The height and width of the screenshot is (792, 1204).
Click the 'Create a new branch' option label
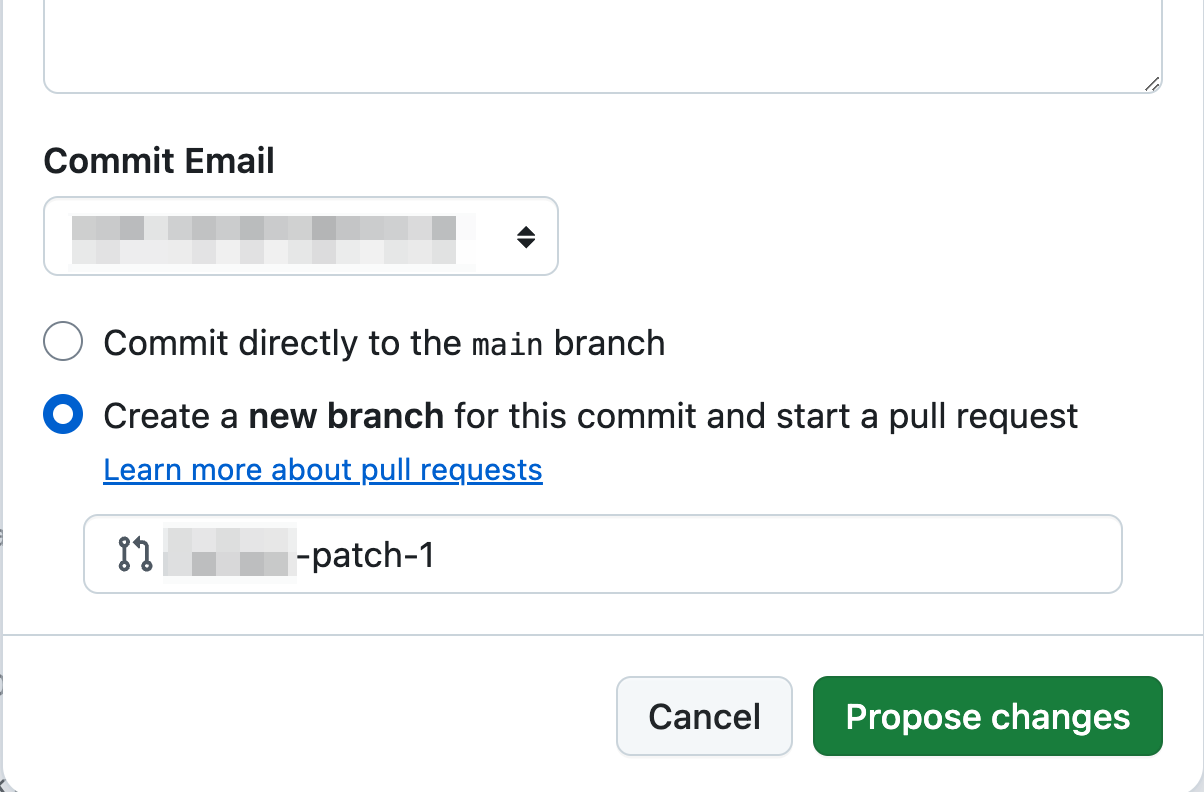point(590,415)
